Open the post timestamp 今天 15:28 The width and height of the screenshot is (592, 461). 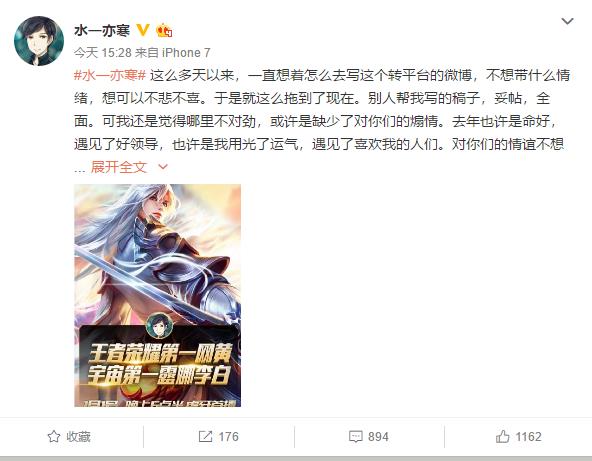pyautogui.click(x=102, y=52)
